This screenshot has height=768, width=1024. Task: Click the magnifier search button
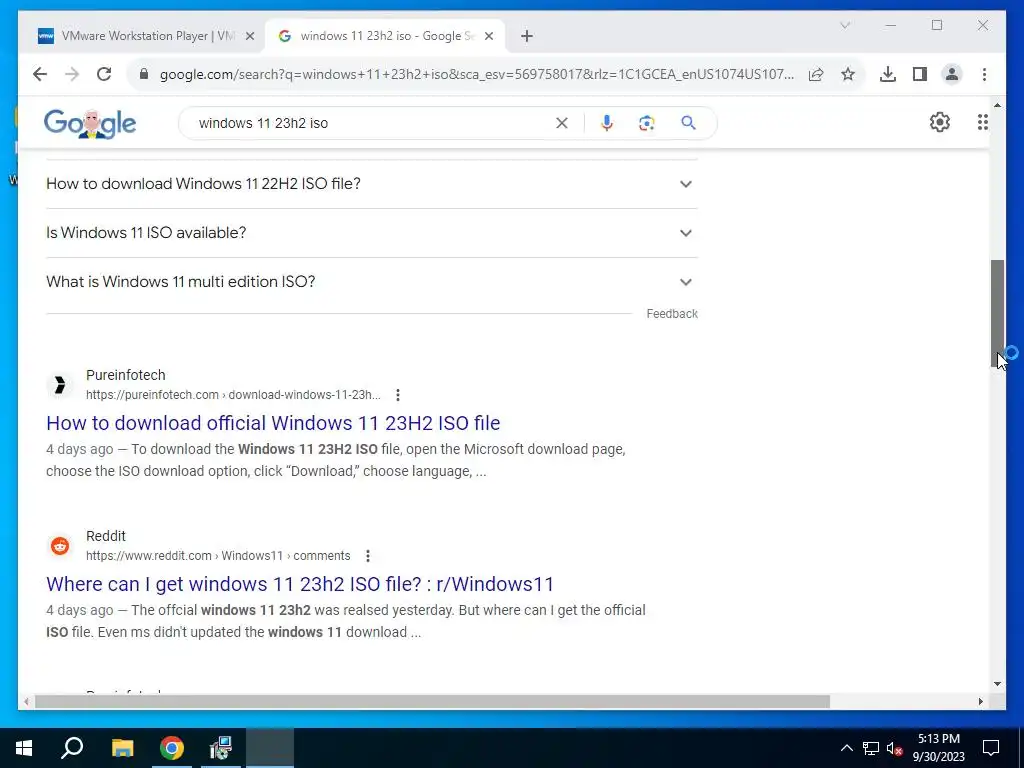[x=688, y=123]
